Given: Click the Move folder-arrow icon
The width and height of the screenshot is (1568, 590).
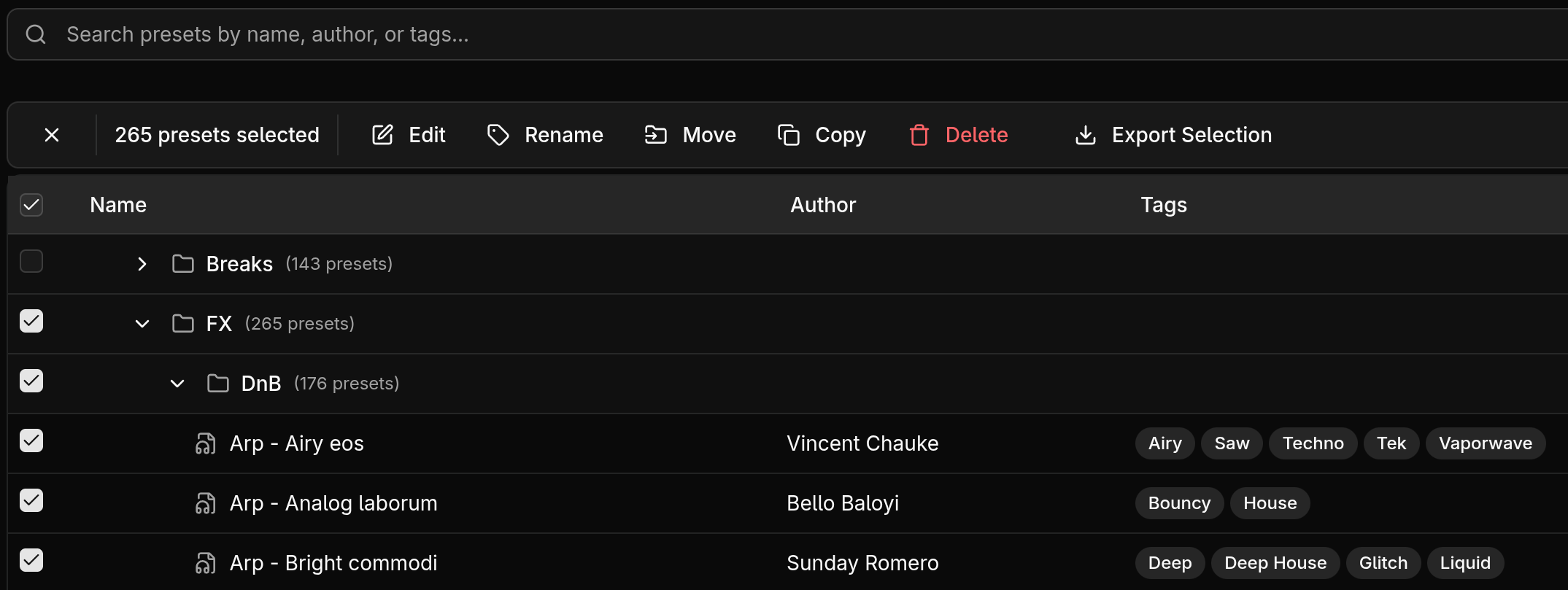Looking at the screenshot, I should [x=655, y=135].
